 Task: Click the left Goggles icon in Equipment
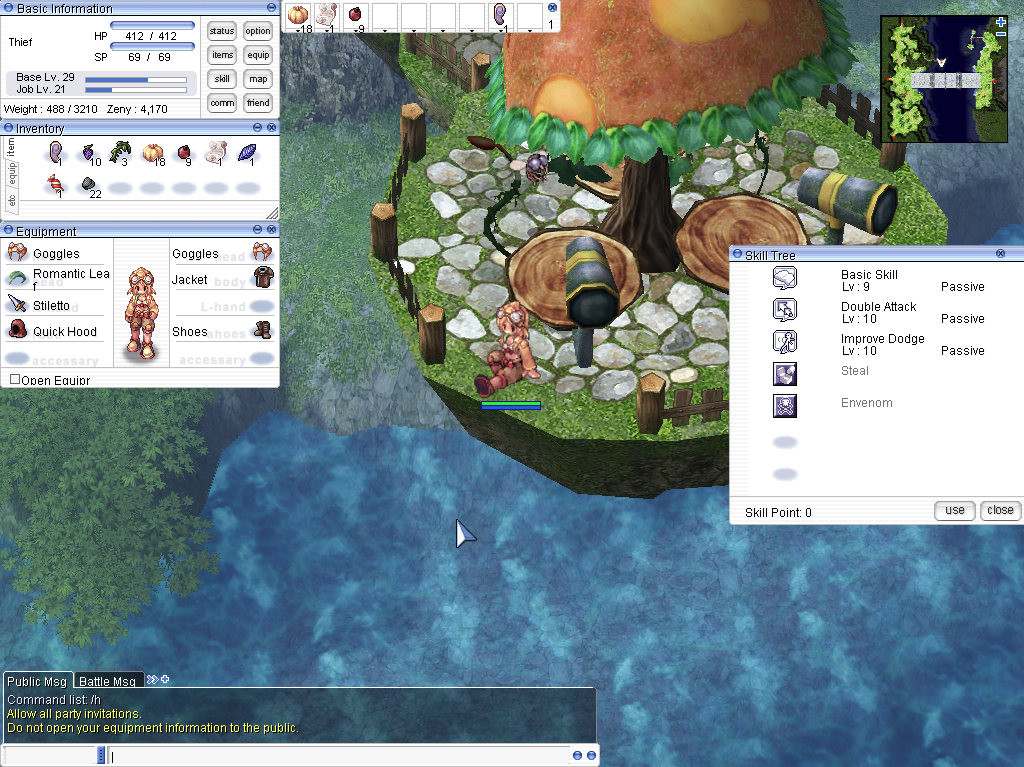click(x=17, y=252)
